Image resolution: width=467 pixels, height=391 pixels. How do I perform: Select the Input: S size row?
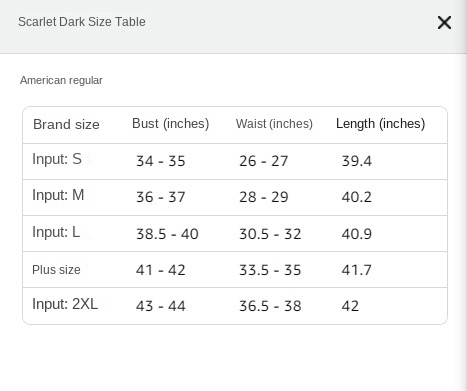coord(235,161)
